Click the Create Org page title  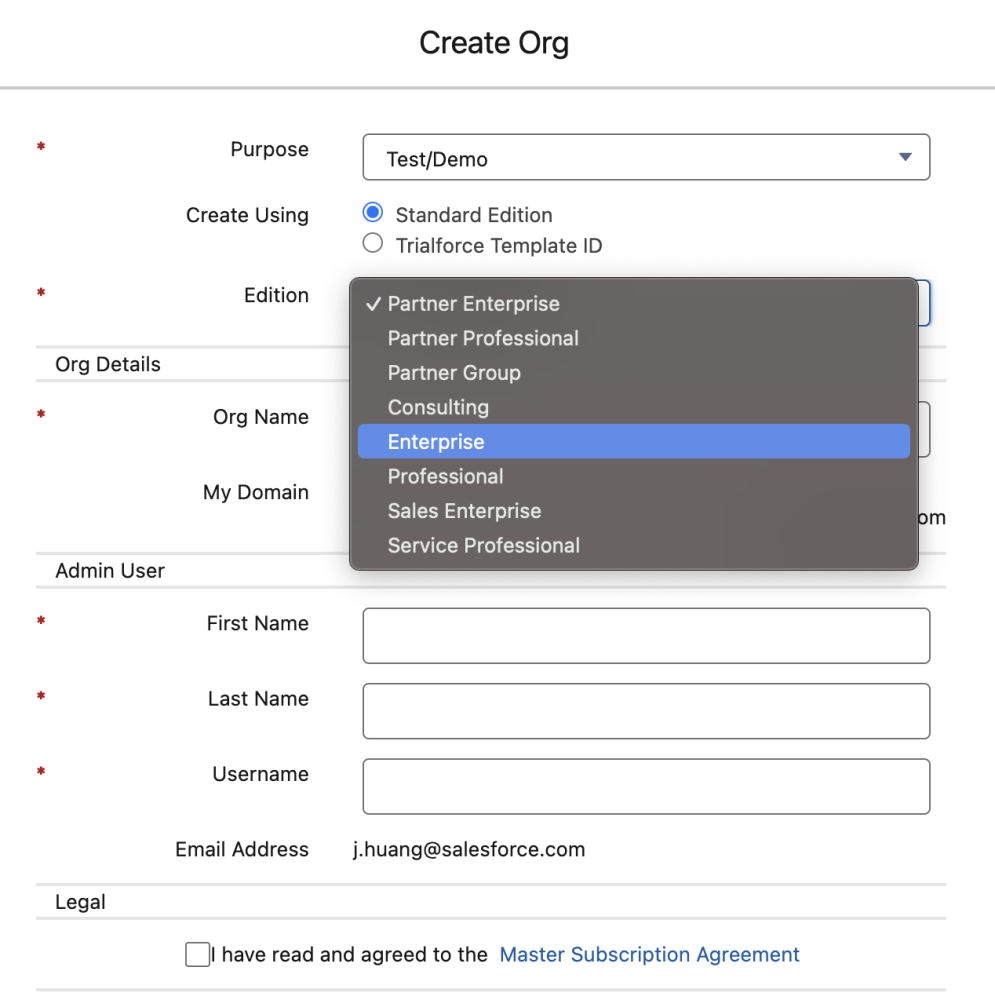tap(494, 42)
